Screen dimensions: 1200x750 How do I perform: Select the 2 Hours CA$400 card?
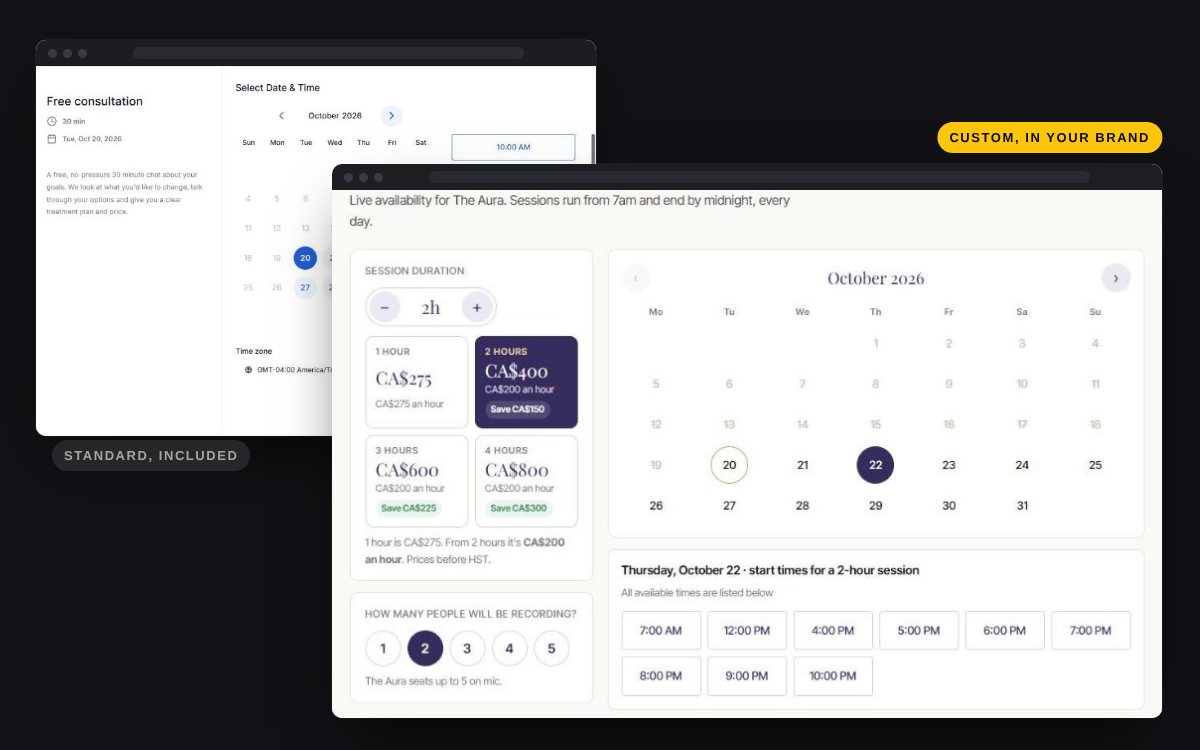click(x=526, y=382)
